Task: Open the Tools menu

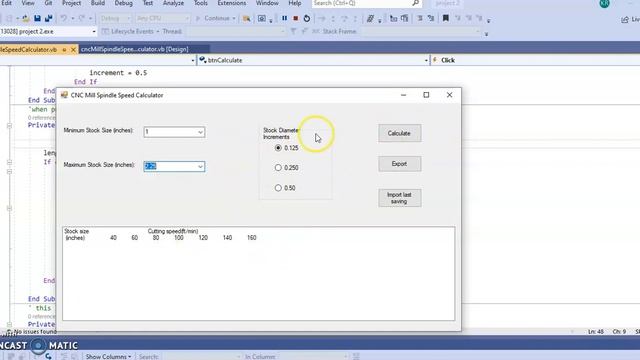Action: (200, 3)
